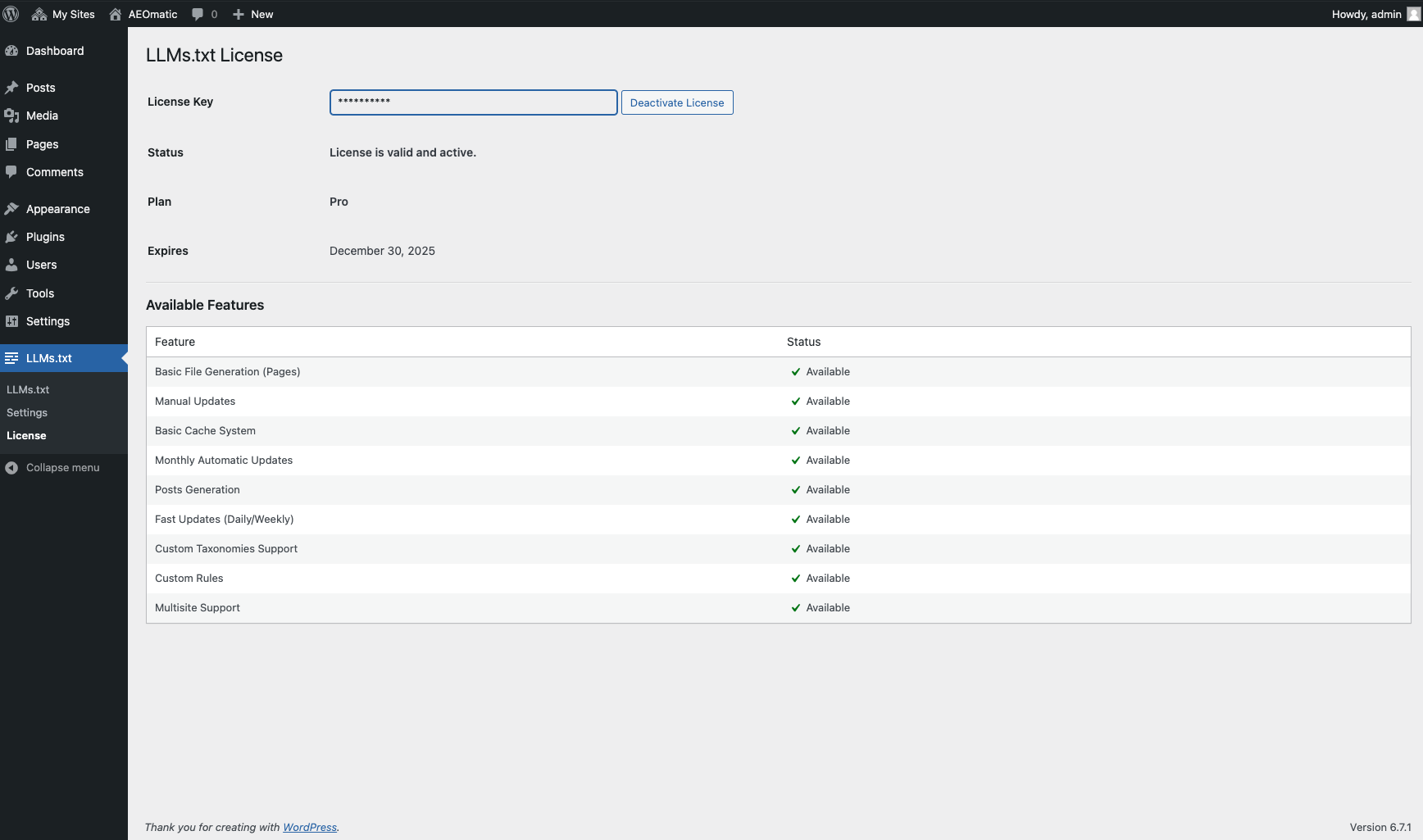Click the Media library icon
The image size is (1423, 840).
pyautogui.click(x=11, y=116)
